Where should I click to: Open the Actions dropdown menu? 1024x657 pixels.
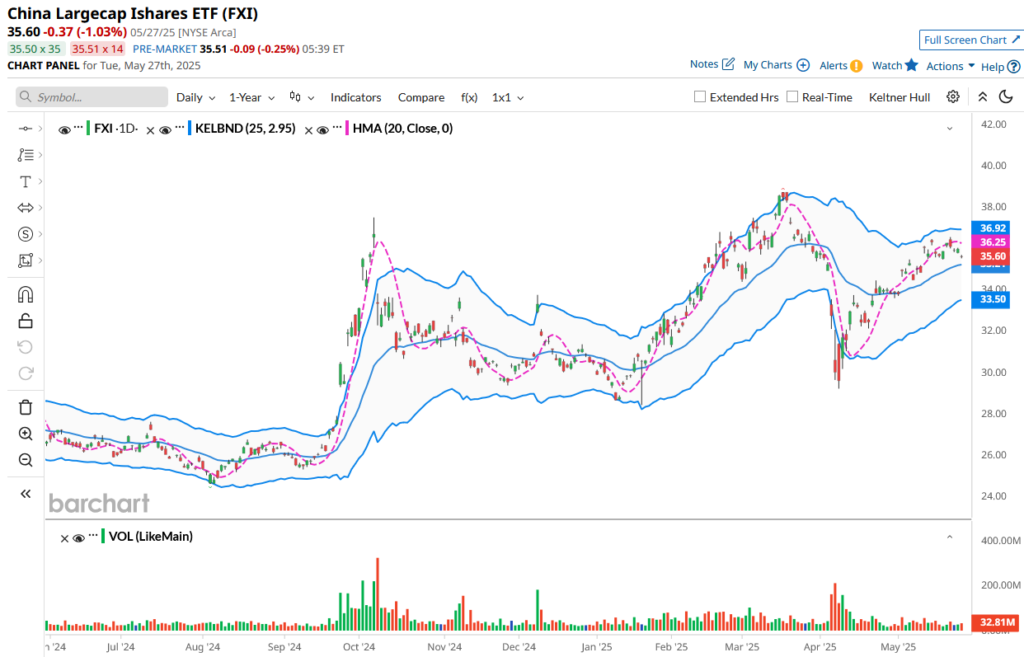coord(950,66)
